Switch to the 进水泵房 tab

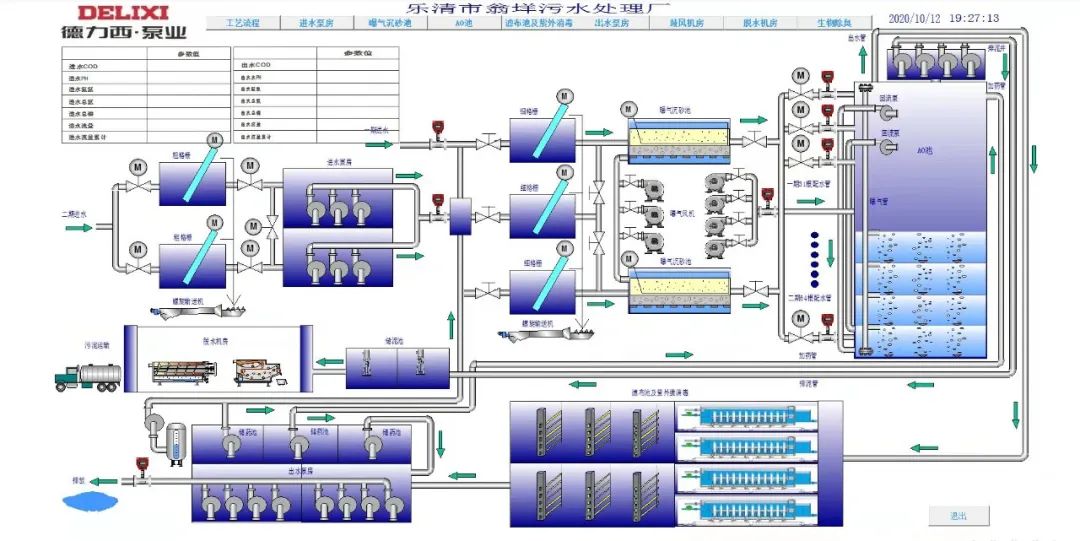tap(317, 21)
